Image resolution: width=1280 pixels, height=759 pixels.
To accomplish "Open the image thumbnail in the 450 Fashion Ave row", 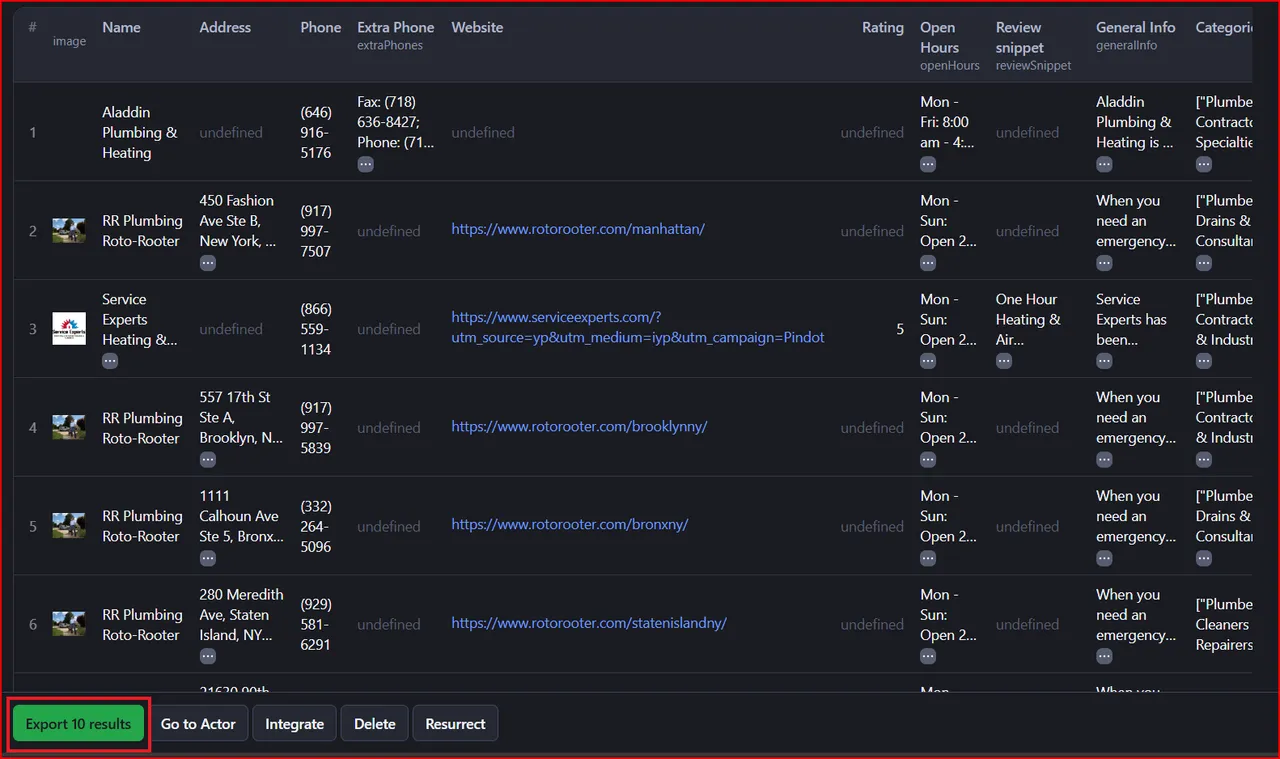I will [x=69, y=231].
